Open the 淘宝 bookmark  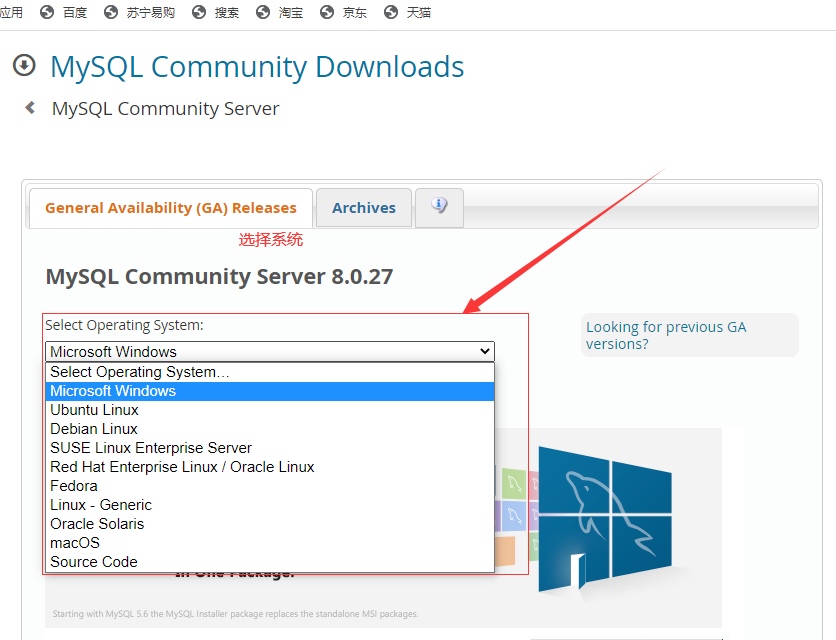280,12
